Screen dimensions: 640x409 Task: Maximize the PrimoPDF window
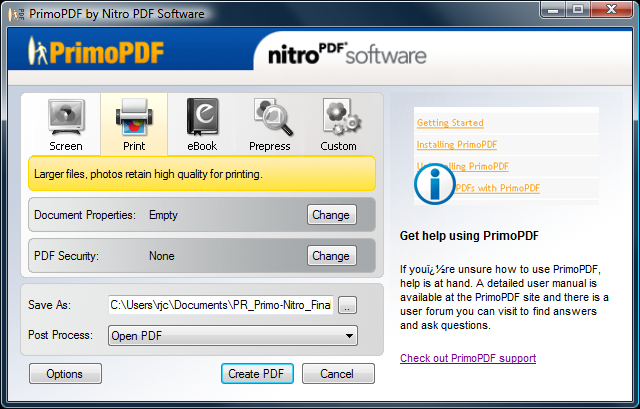point(578,10)
